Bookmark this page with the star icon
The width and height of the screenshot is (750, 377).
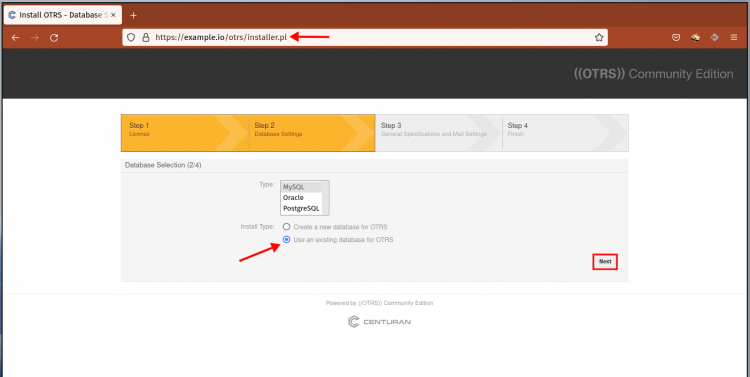click(x=599, y=38)
